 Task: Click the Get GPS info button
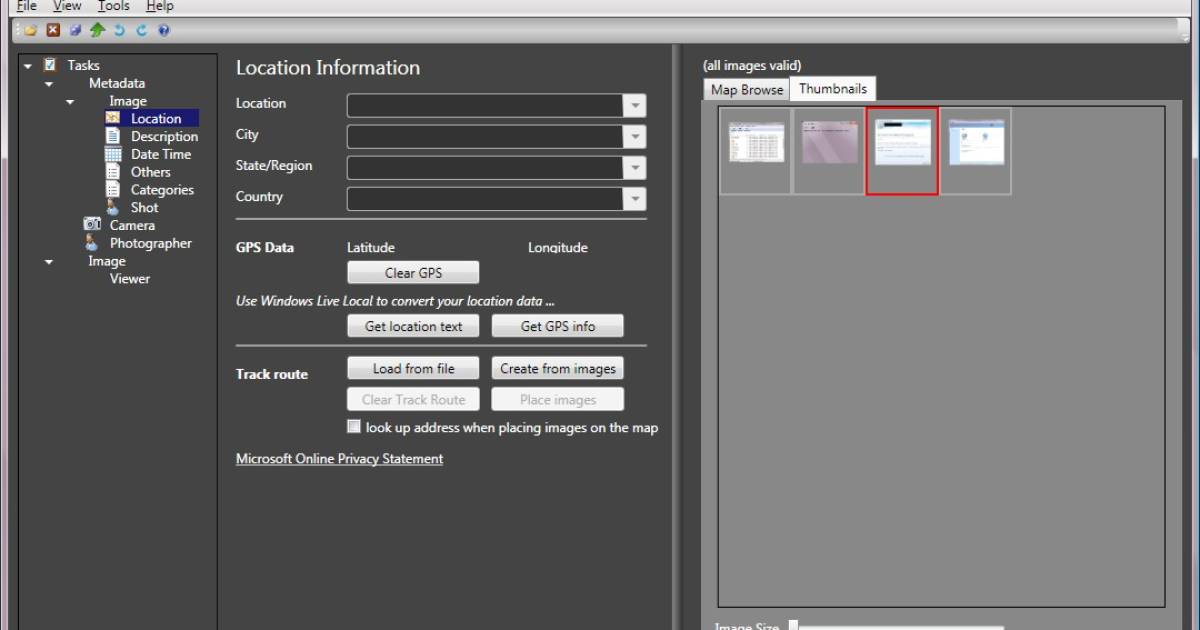[557, 325]
